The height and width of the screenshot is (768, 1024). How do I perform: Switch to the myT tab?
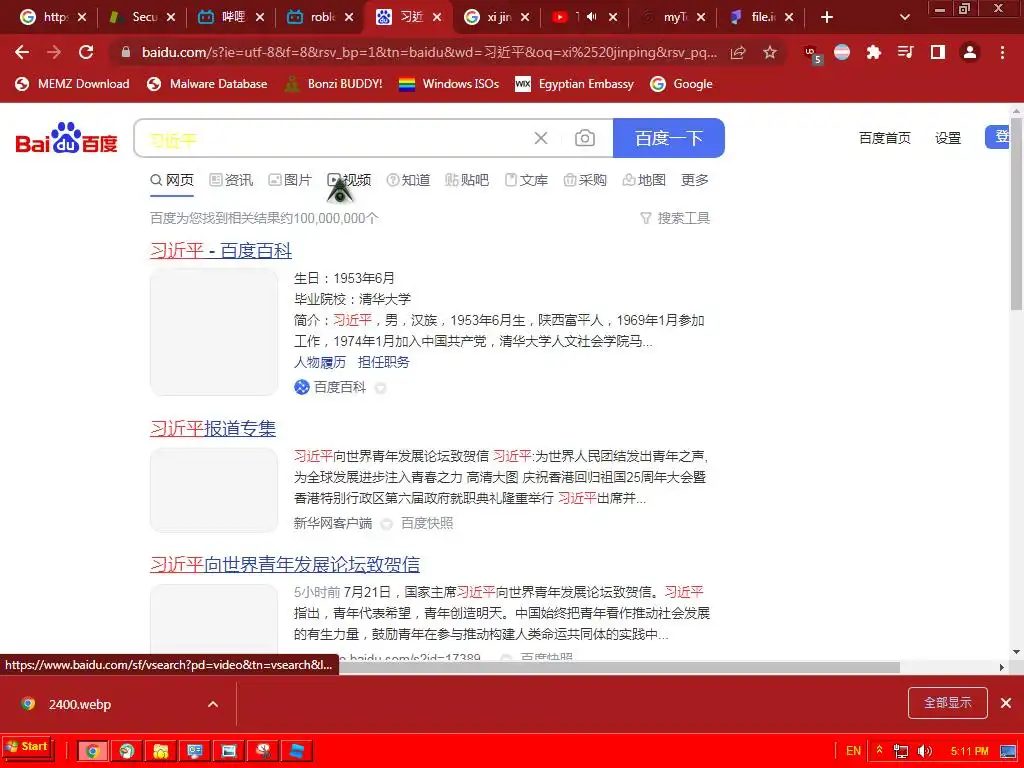673,17
